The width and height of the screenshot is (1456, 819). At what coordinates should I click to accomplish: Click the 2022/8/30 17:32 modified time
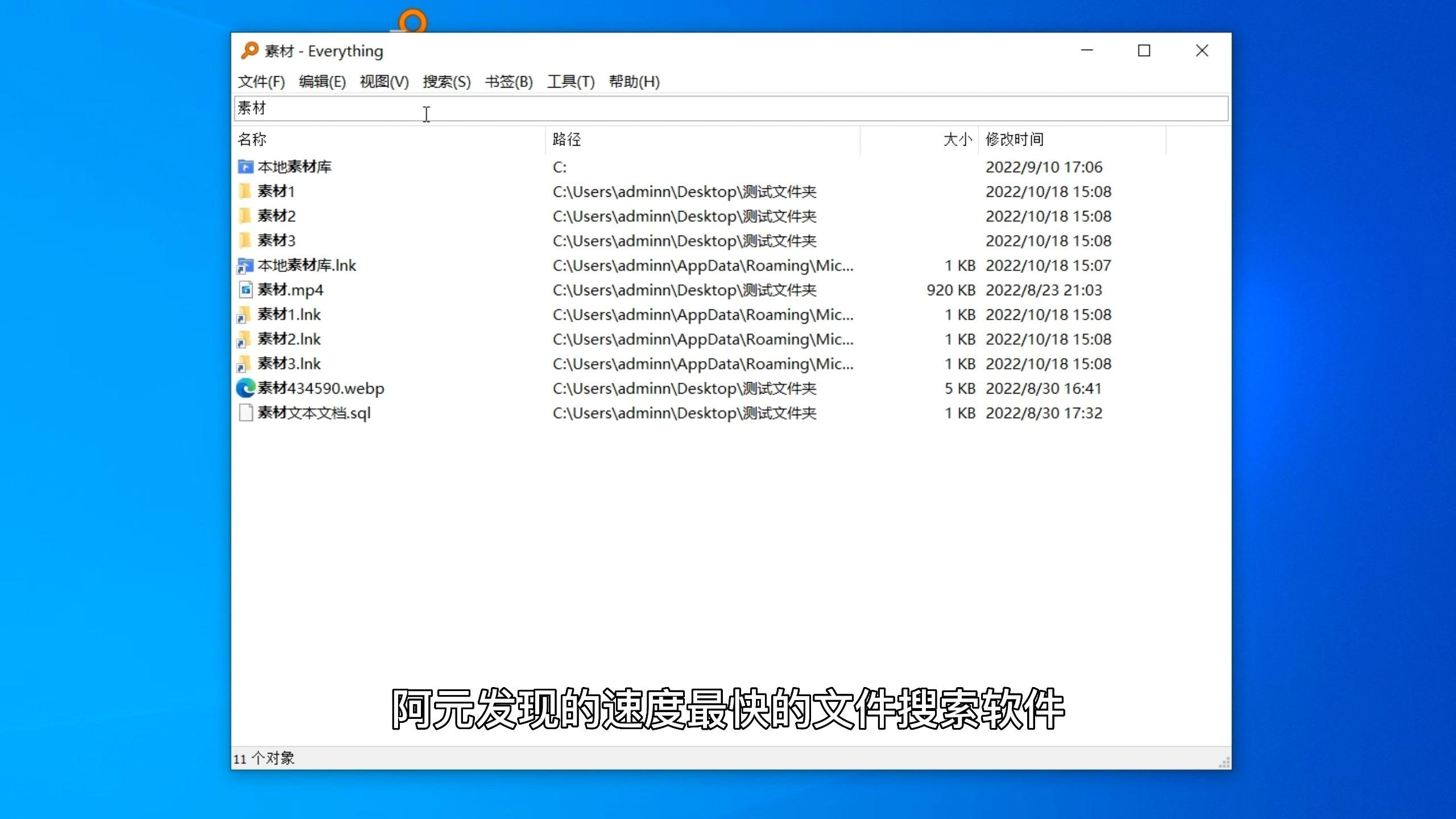(x=1044, y=413)
